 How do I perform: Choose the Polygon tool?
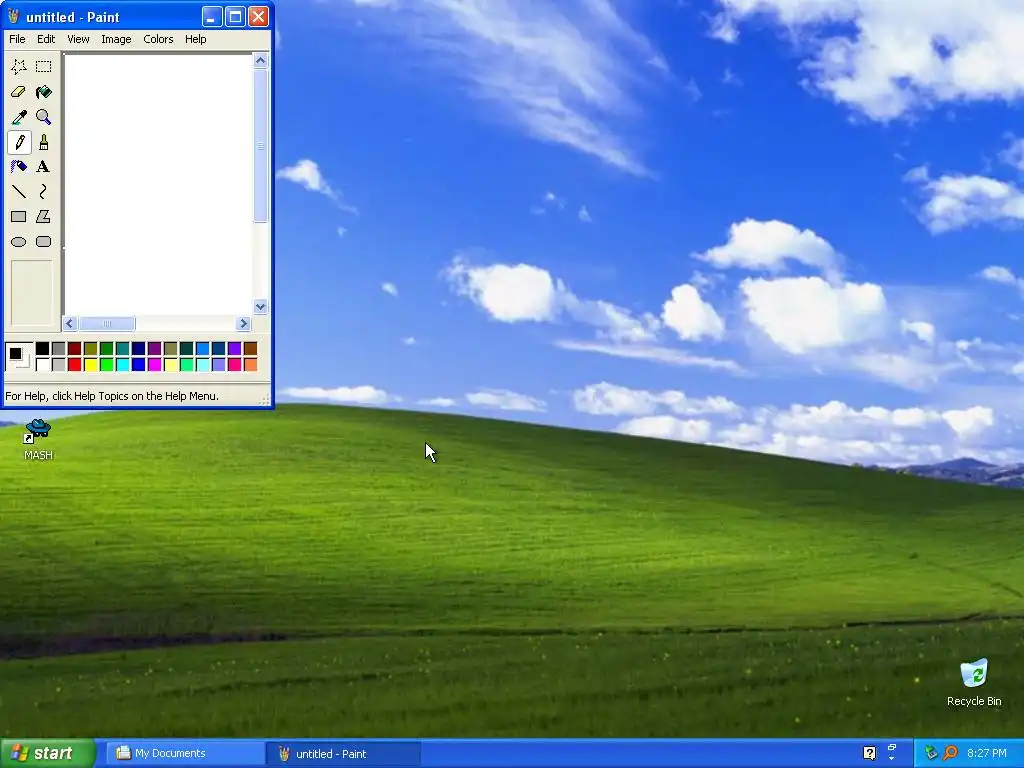(x=44, y=216)
